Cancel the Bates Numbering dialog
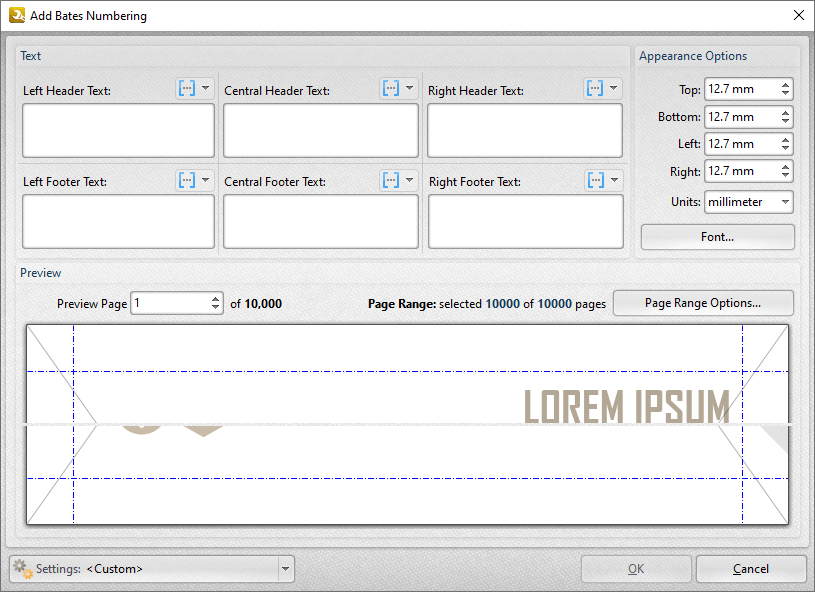The width and height of the screenshot is (815, 592). click(x=751, y=568)
